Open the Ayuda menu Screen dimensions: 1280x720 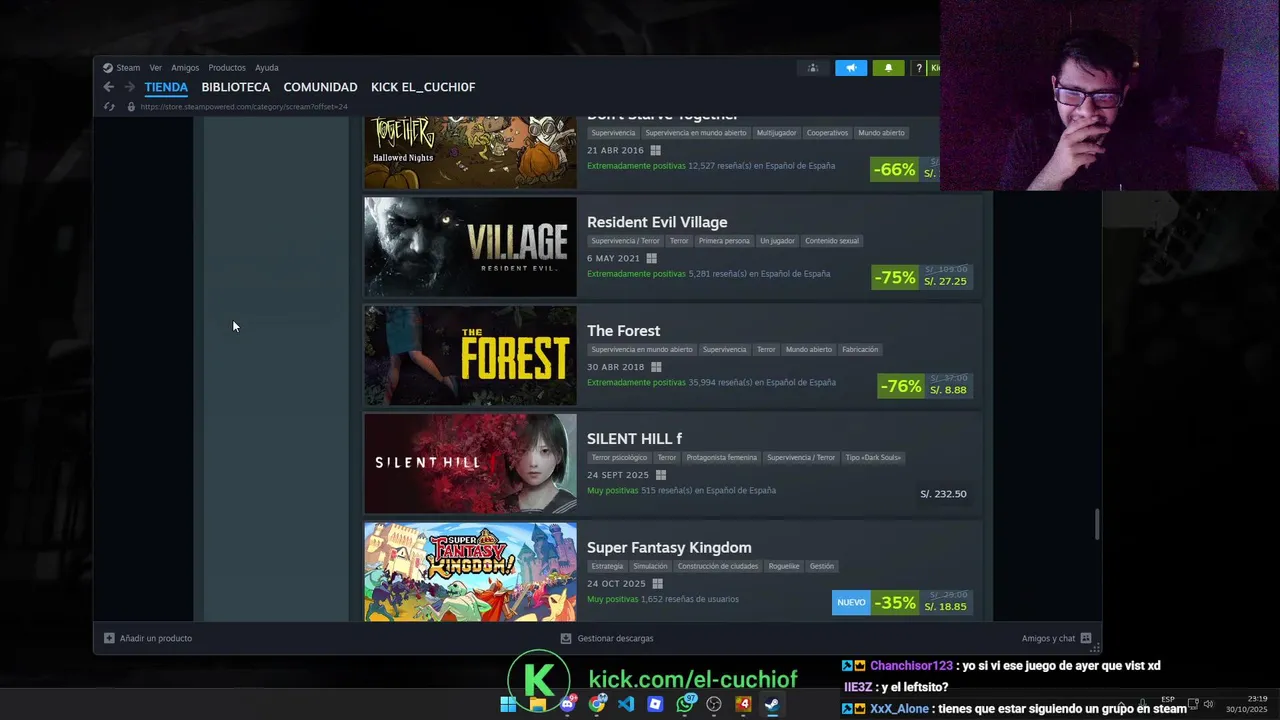(x=266, y=68)
